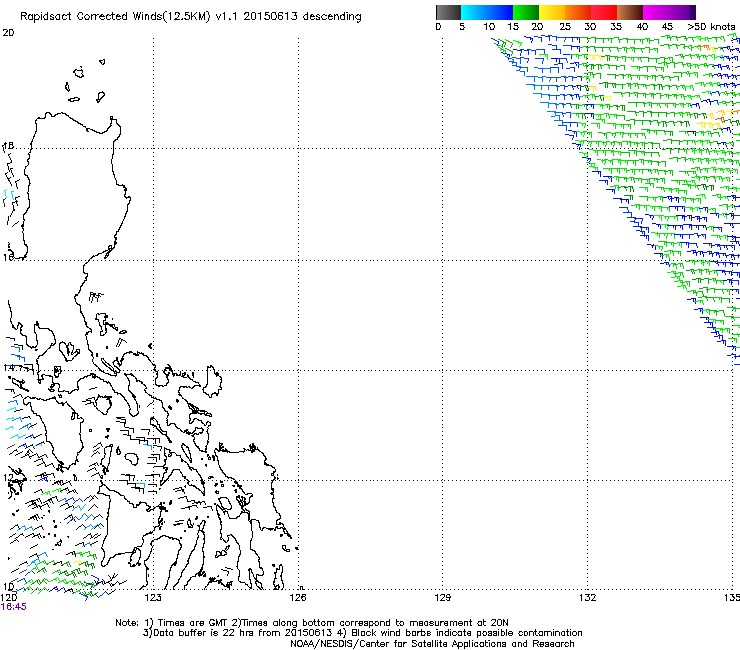Click the '>50 knots' legend label
740x650 pixels.
coord(711,27)
